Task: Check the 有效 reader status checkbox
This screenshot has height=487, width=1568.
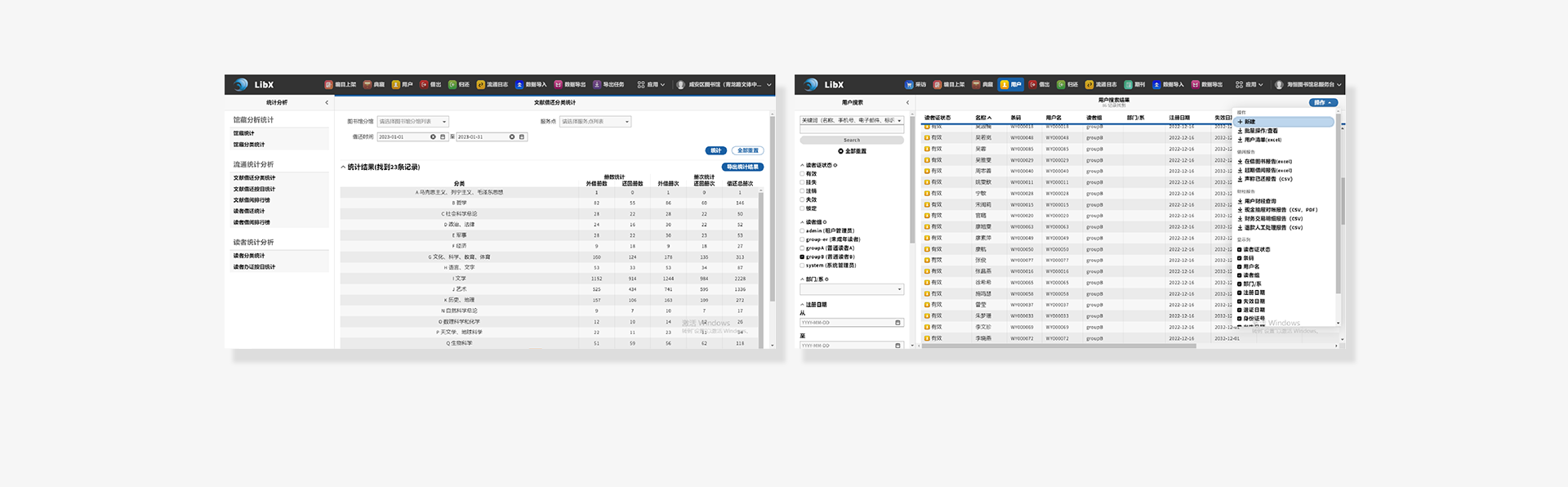Action: [802, 174]
